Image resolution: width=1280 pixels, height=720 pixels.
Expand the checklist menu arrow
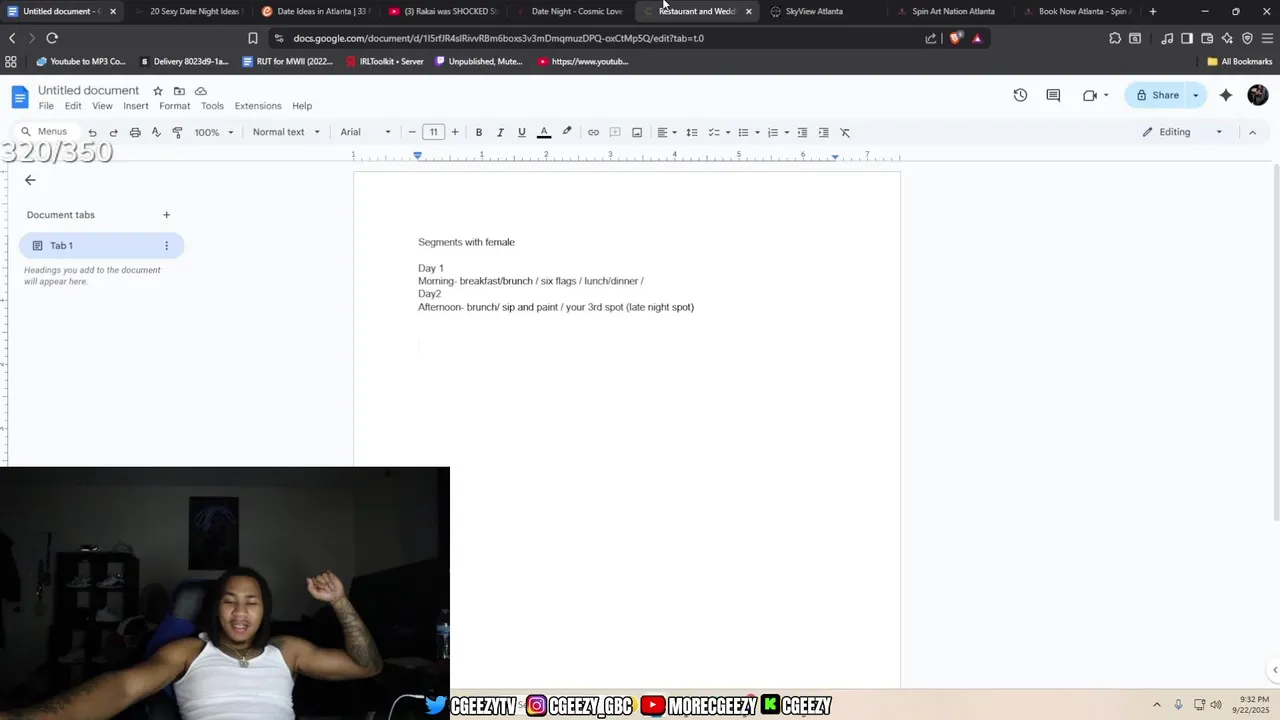(x=728, y=132)
